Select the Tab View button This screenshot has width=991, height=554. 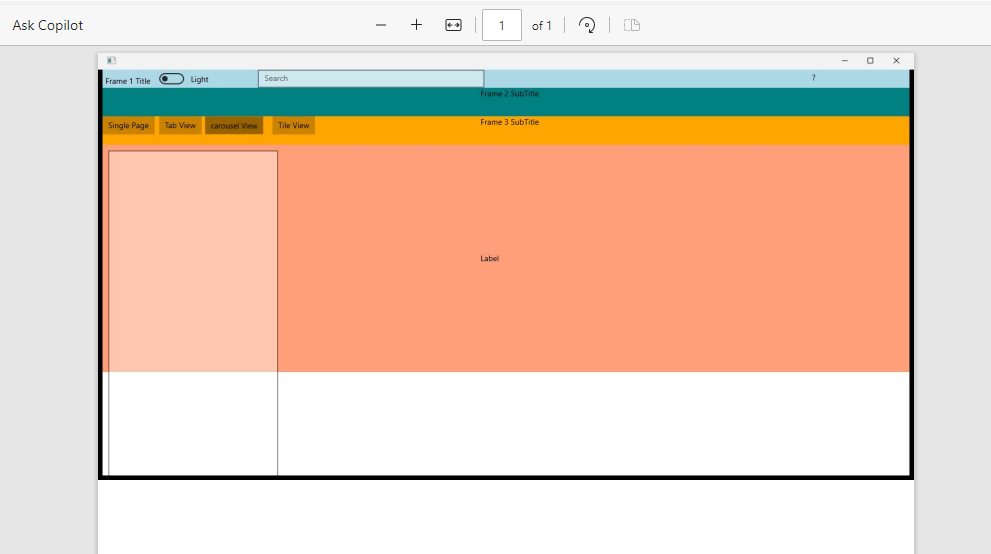pyautogui.click(x=180, y=125)
